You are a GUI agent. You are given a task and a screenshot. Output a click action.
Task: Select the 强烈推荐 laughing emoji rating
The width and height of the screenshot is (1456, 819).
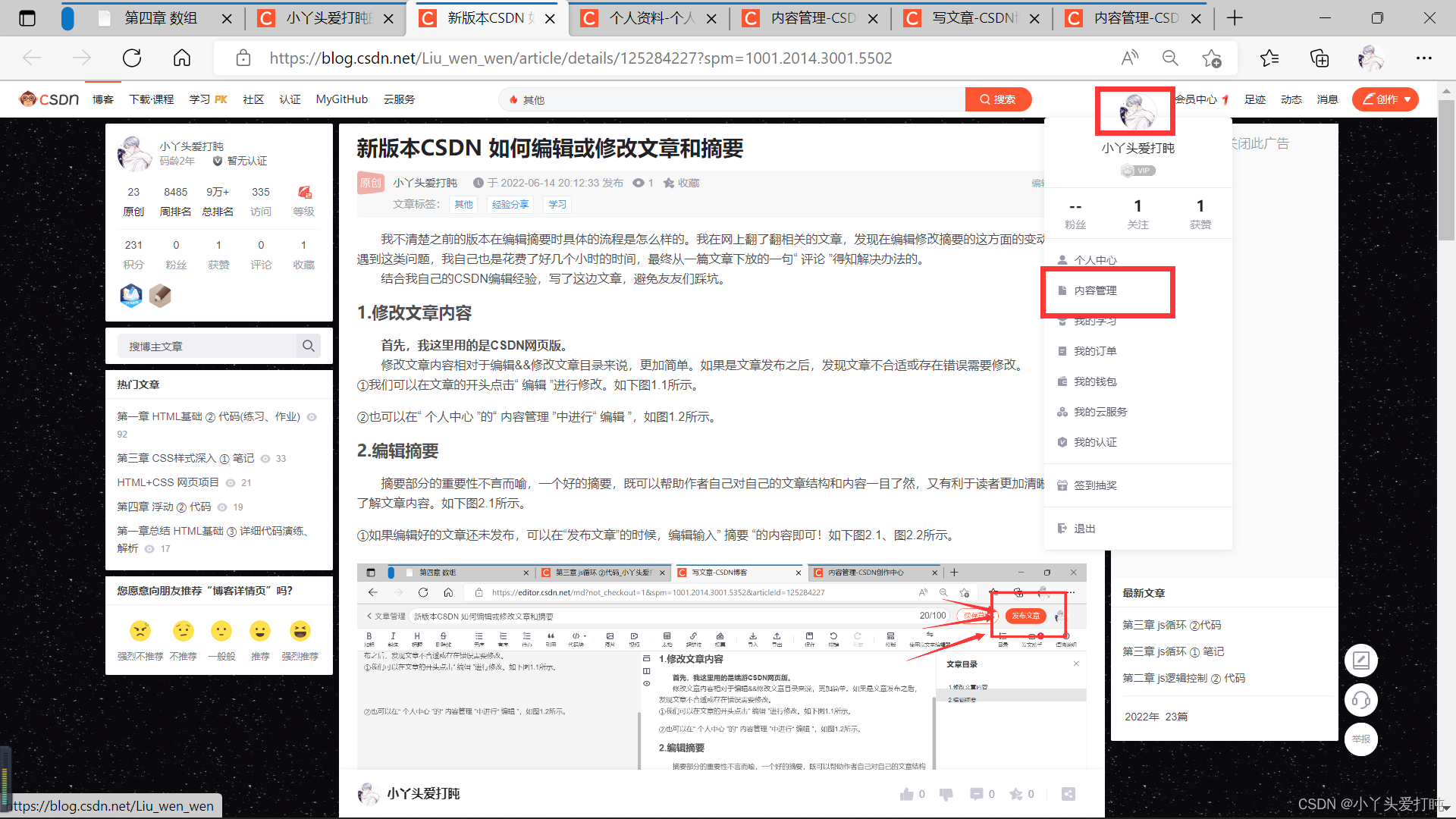tap(300, 631)
